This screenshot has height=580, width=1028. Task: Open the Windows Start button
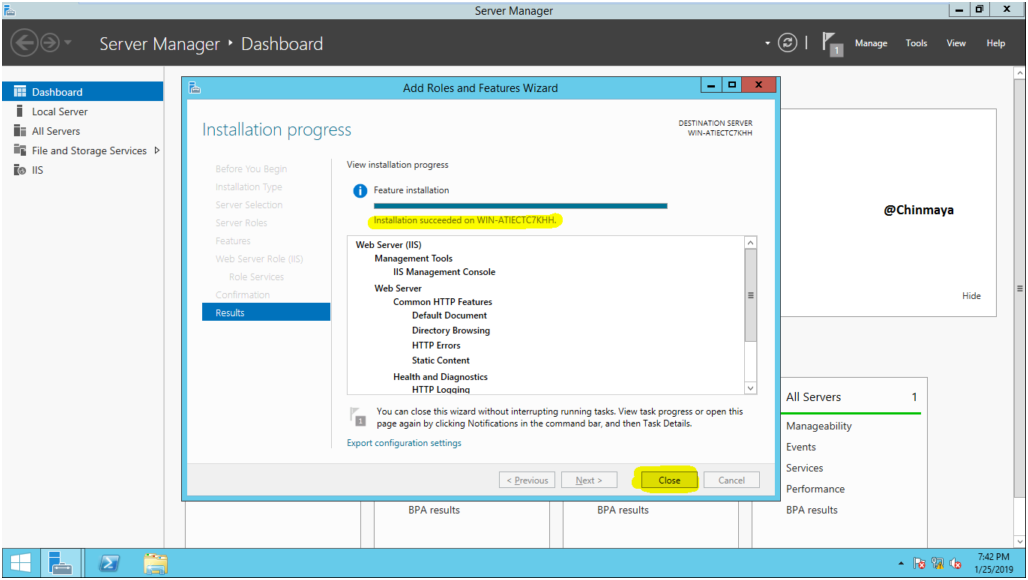[20, 563]
